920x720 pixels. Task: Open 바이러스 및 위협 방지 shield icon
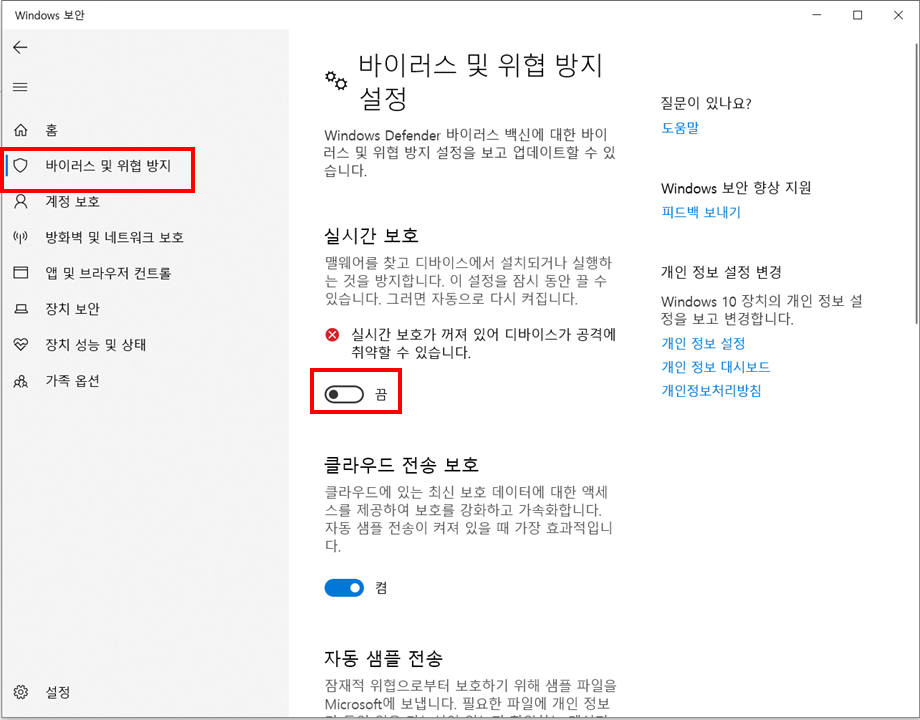21,166
